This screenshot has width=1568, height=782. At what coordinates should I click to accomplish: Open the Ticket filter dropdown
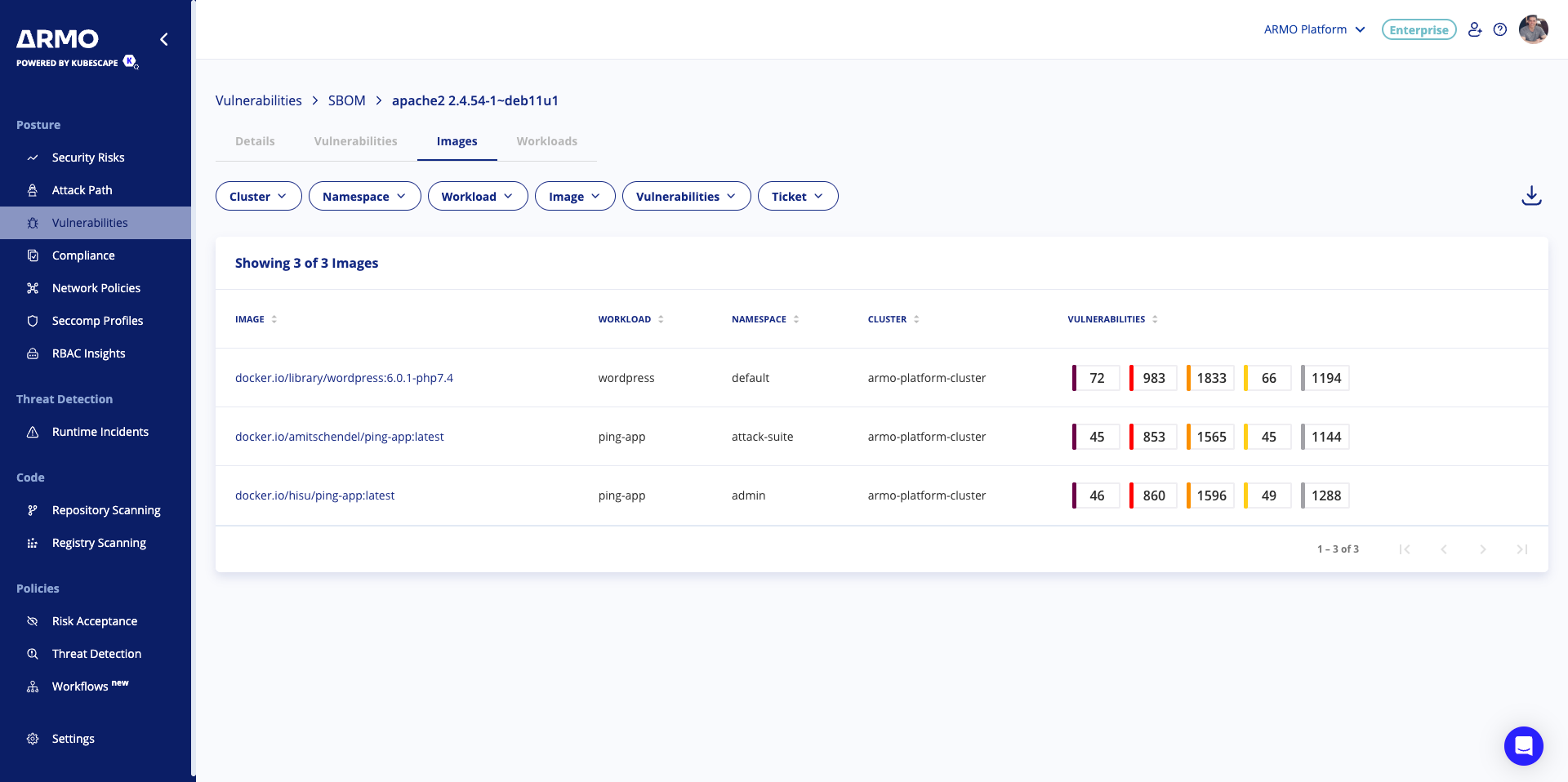tap(798, 196)
